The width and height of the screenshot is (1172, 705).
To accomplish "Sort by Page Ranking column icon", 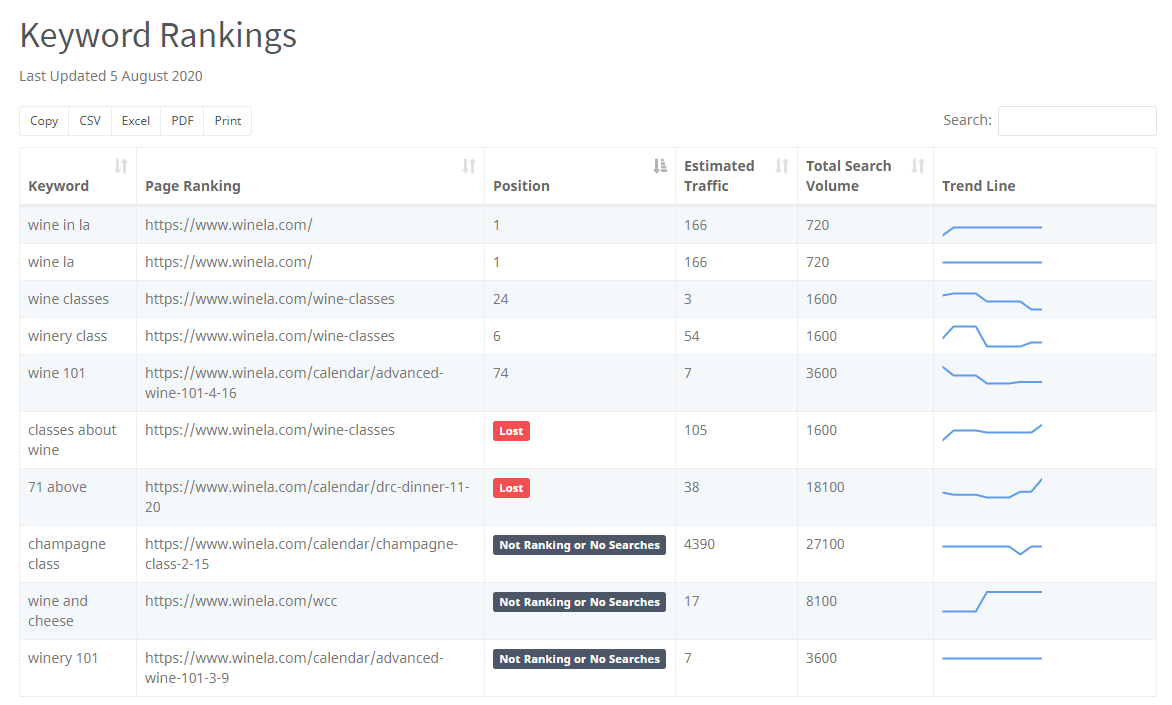I will tap(469, 166).
